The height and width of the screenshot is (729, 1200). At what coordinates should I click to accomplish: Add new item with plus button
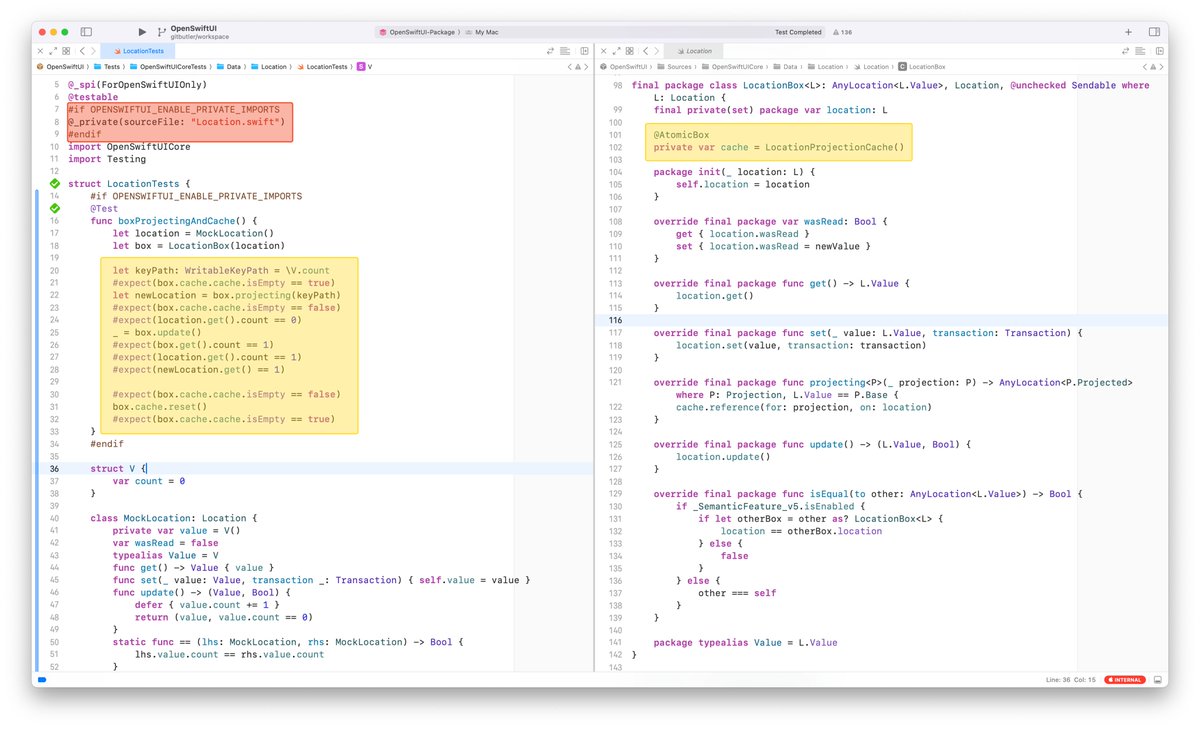click(x=1128, y=32)
